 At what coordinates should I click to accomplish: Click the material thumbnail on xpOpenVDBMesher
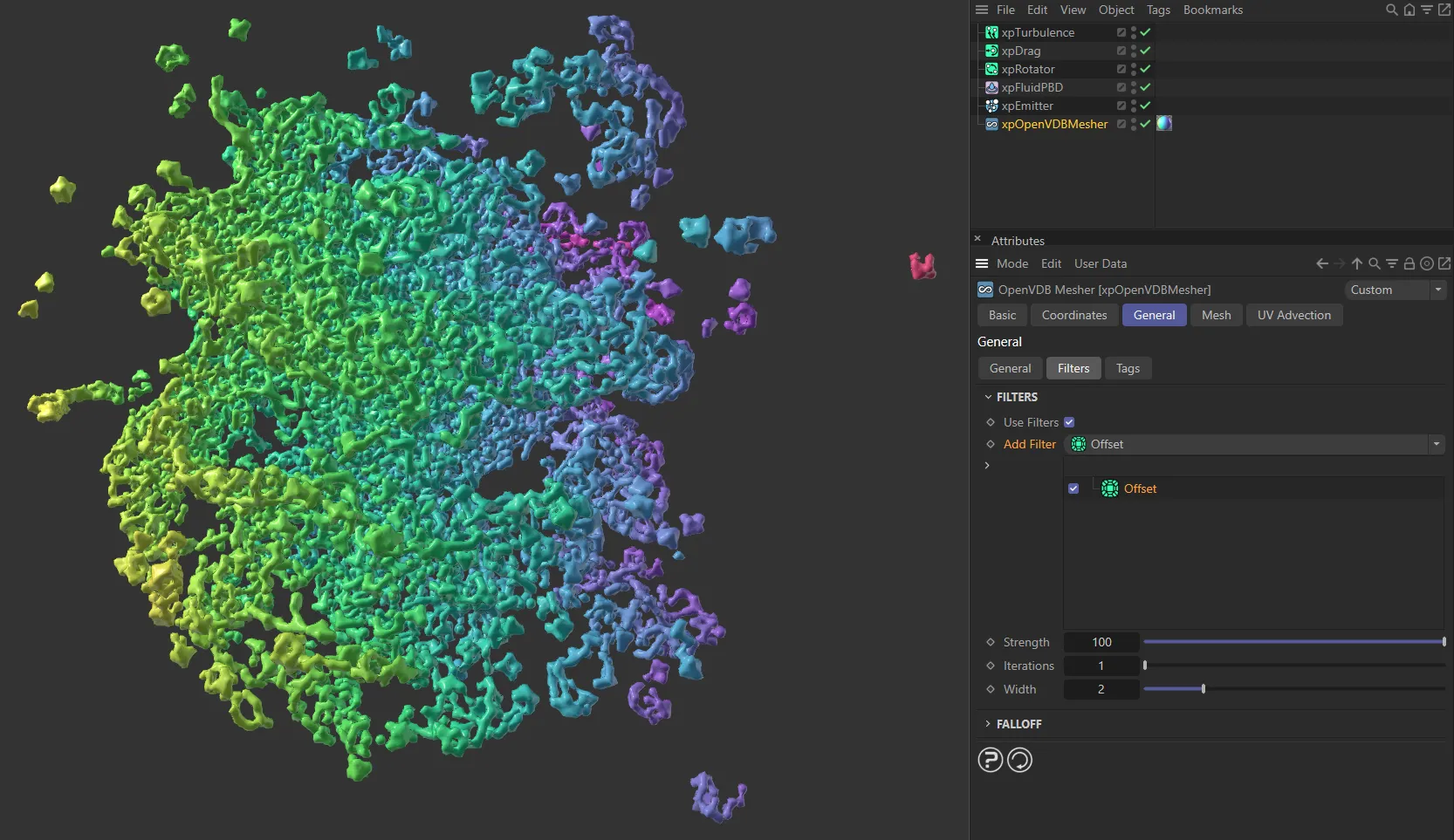pyautogui.click(x=1163, y=124)
